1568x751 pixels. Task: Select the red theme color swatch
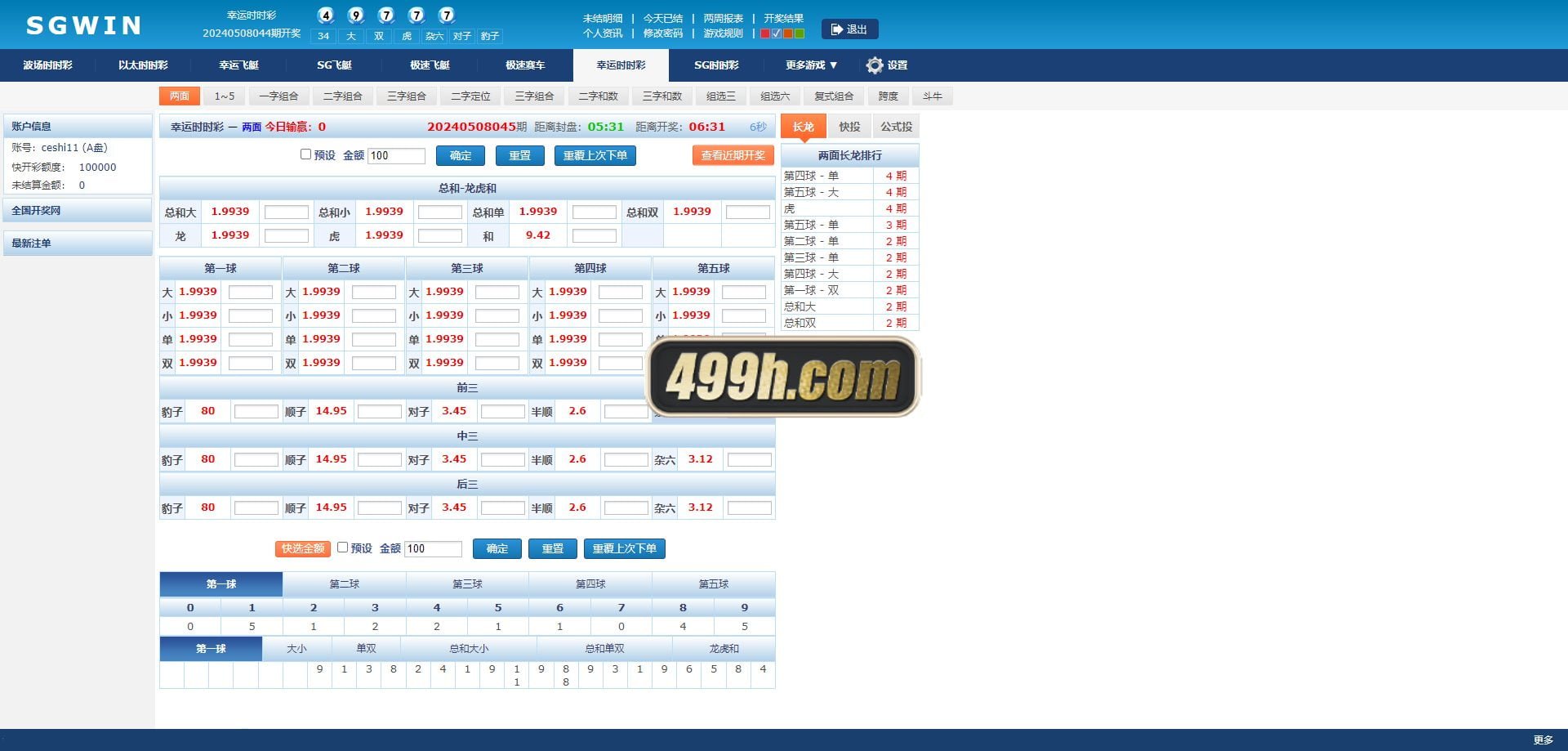765,34
